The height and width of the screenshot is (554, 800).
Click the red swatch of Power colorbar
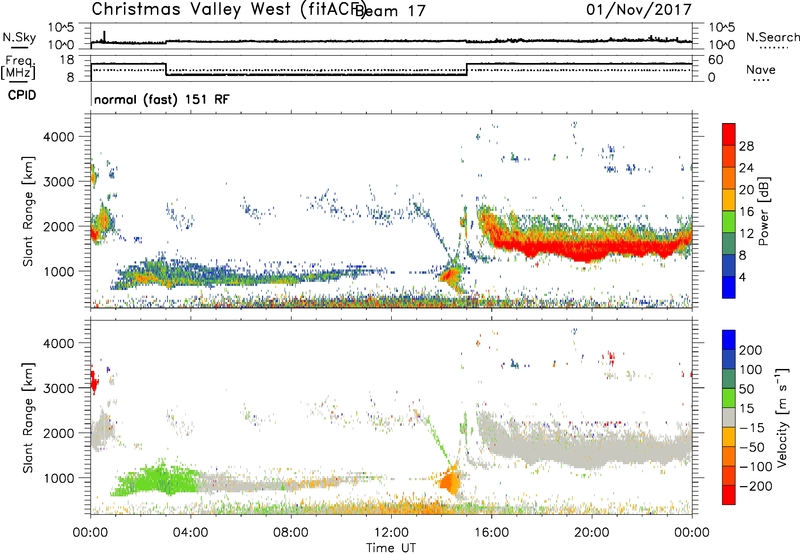click(729, 135)
